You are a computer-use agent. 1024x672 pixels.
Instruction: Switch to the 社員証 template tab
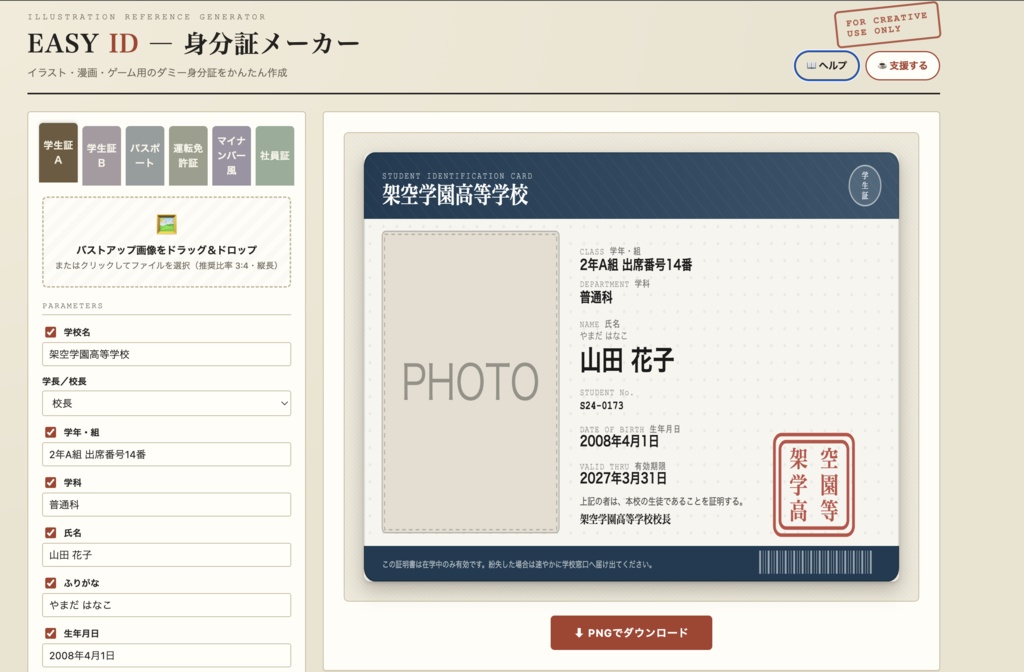click(274, 155)
